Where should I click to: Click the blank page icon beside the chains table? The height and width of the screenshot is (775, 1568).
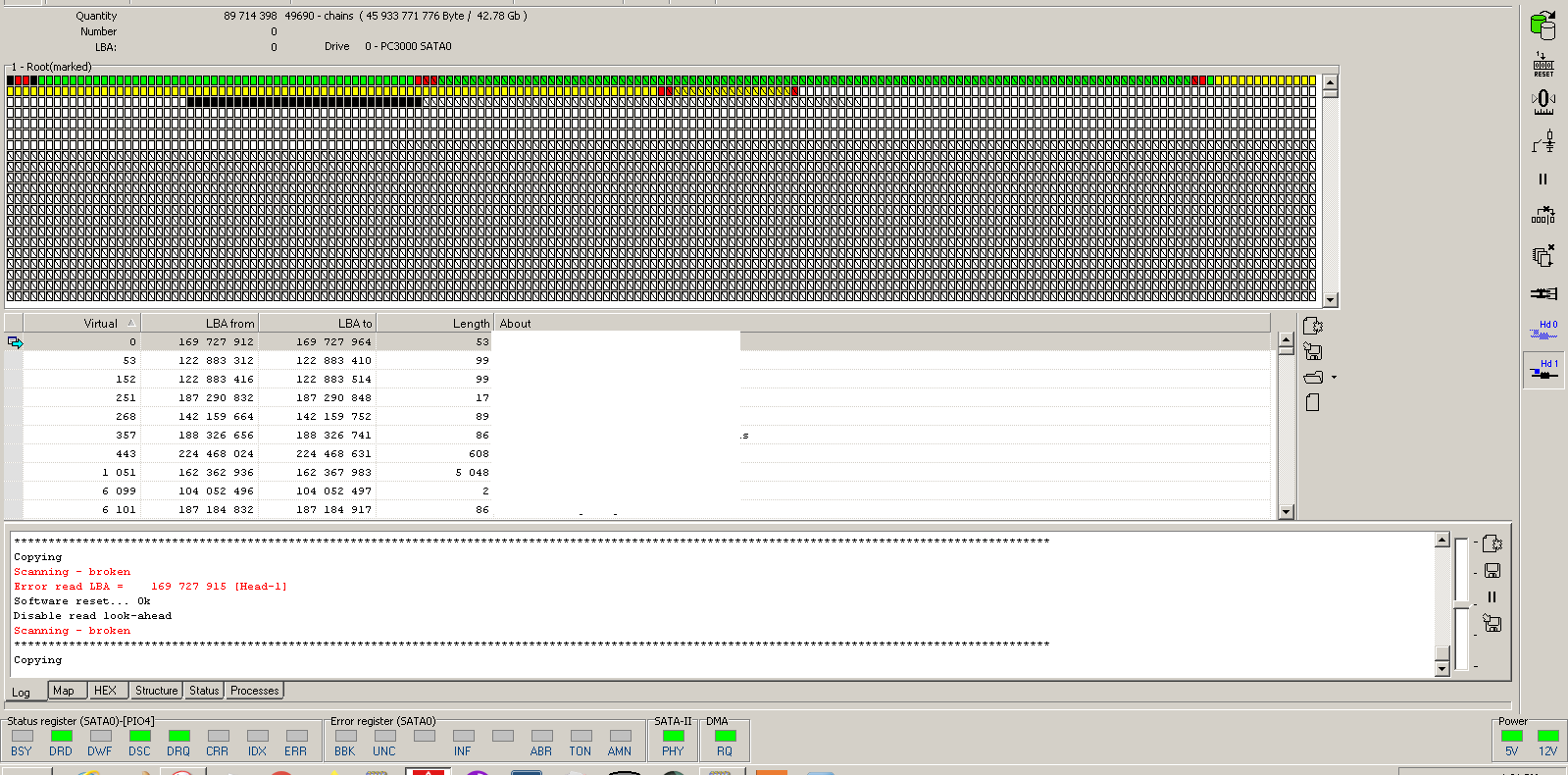1313,402
